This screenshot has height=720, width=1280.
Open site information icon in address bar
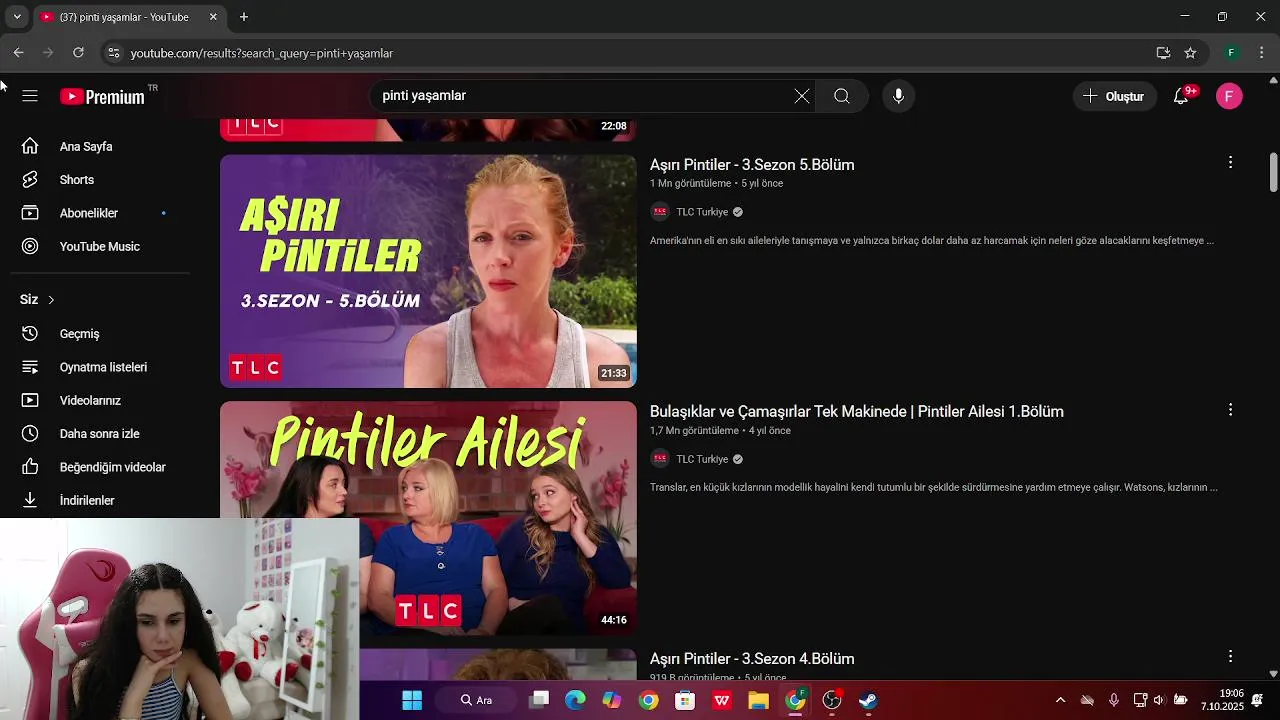point(113,53)
